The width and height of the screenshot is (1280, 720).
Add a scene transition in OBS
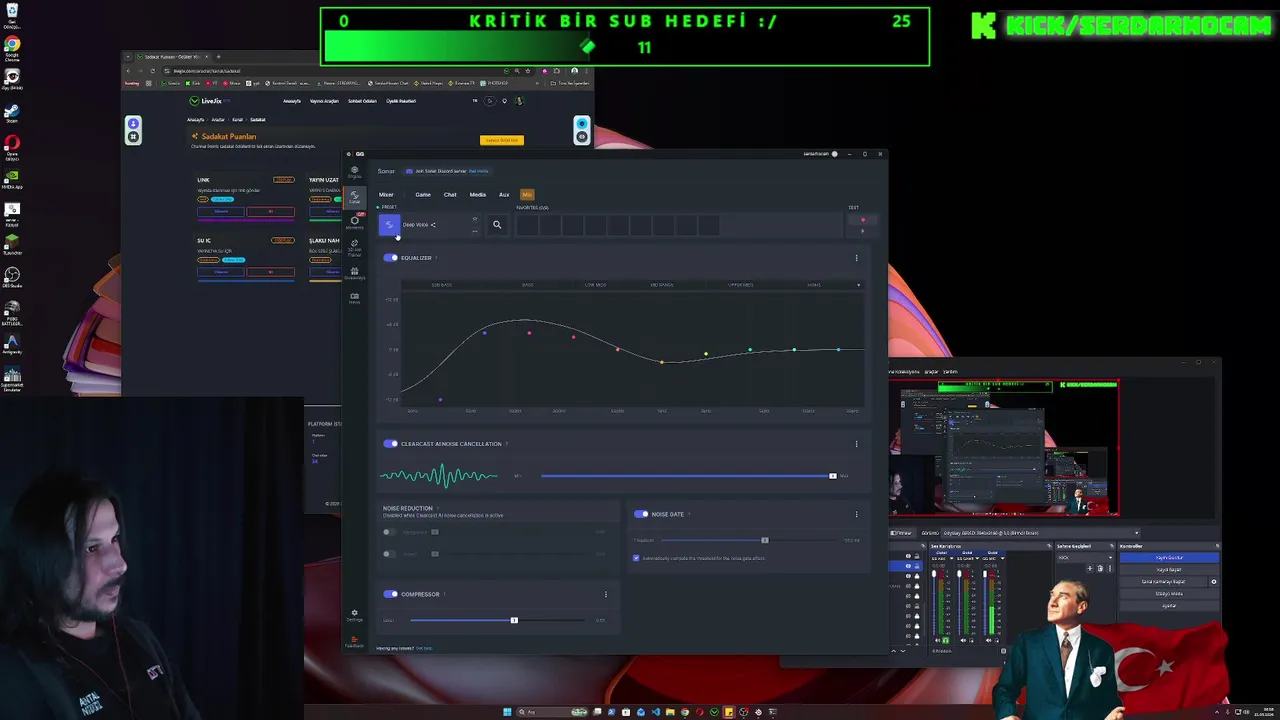[x=1090, y=568]
